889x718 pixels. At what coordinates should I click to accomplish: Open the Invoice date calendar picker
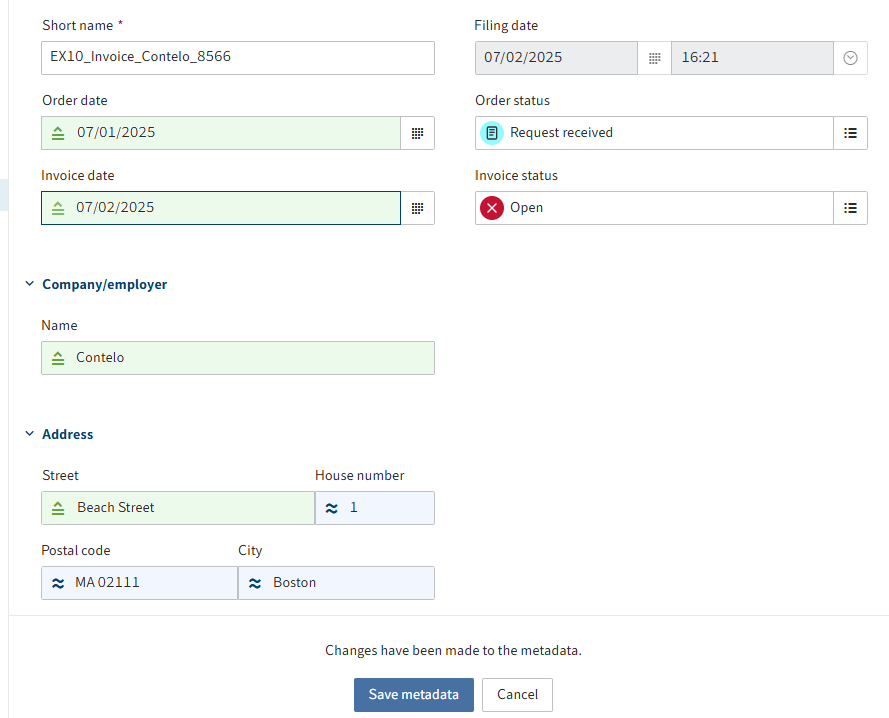click(x=417, y=208)
